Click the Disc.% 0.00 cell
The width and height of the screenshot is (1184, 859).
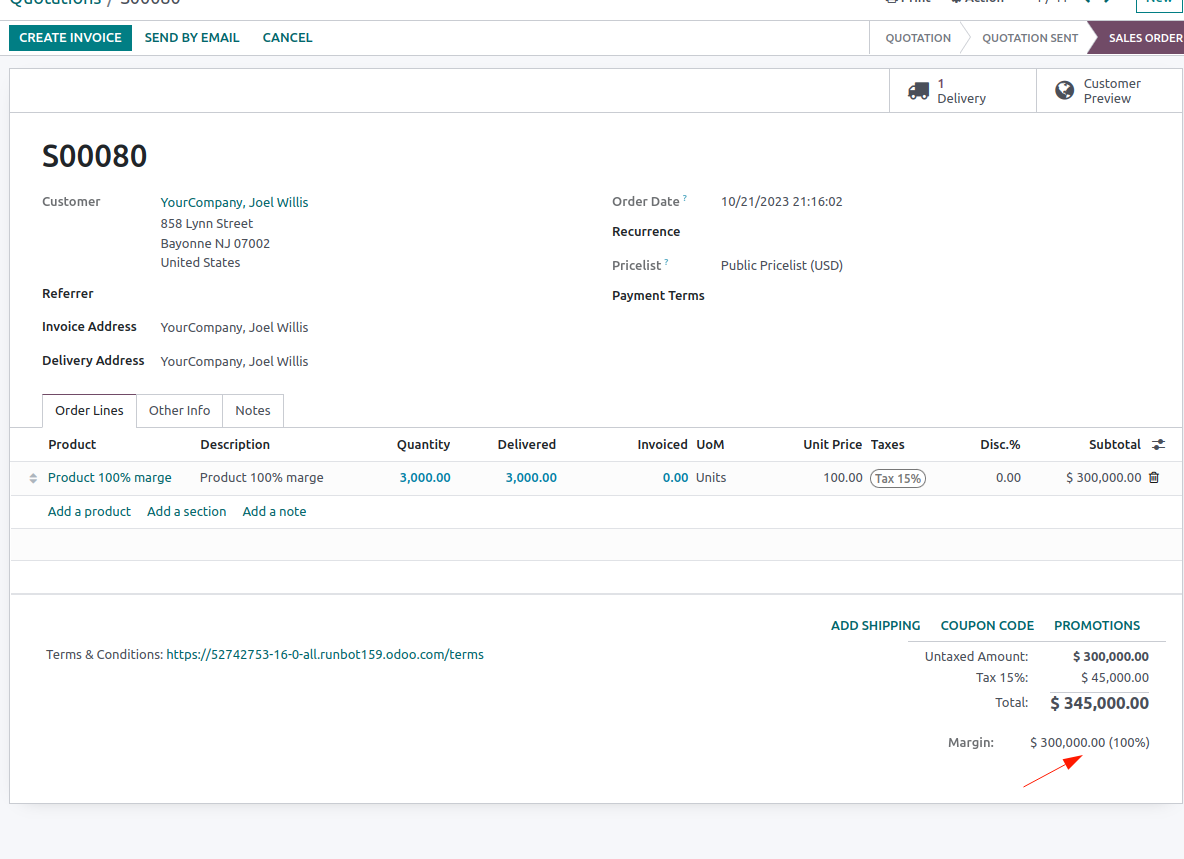1008,478
